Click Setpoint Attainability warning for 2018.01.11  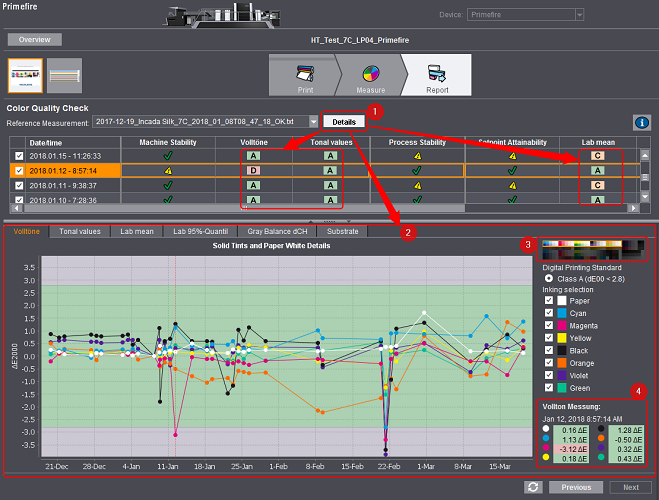513,185
